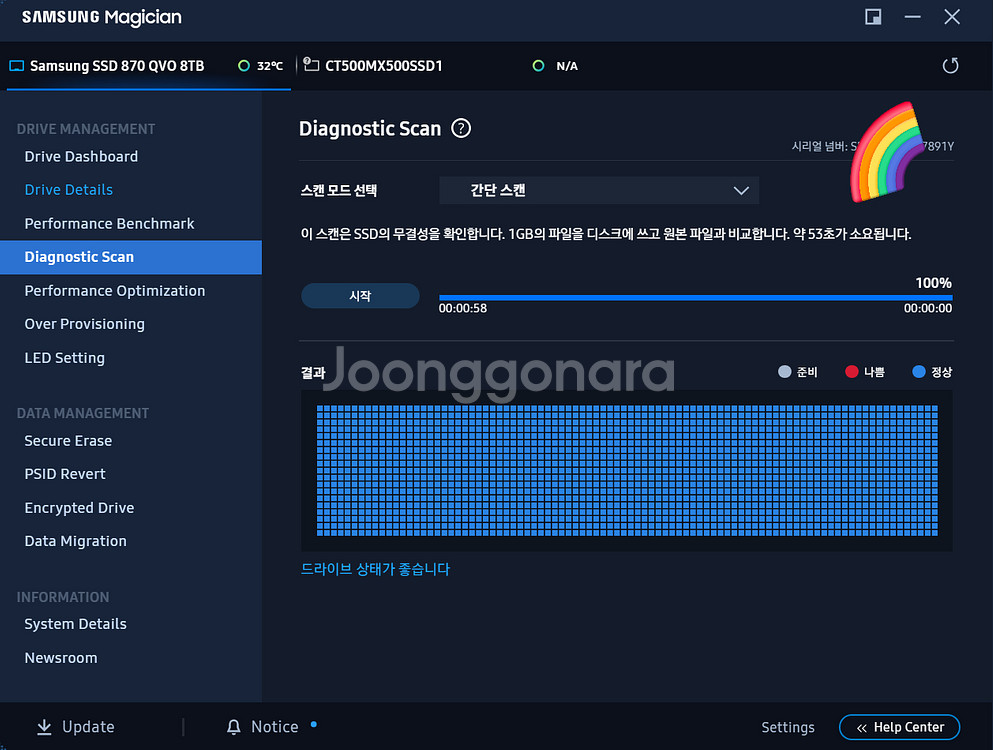Open Over Provisioning page

84,324
